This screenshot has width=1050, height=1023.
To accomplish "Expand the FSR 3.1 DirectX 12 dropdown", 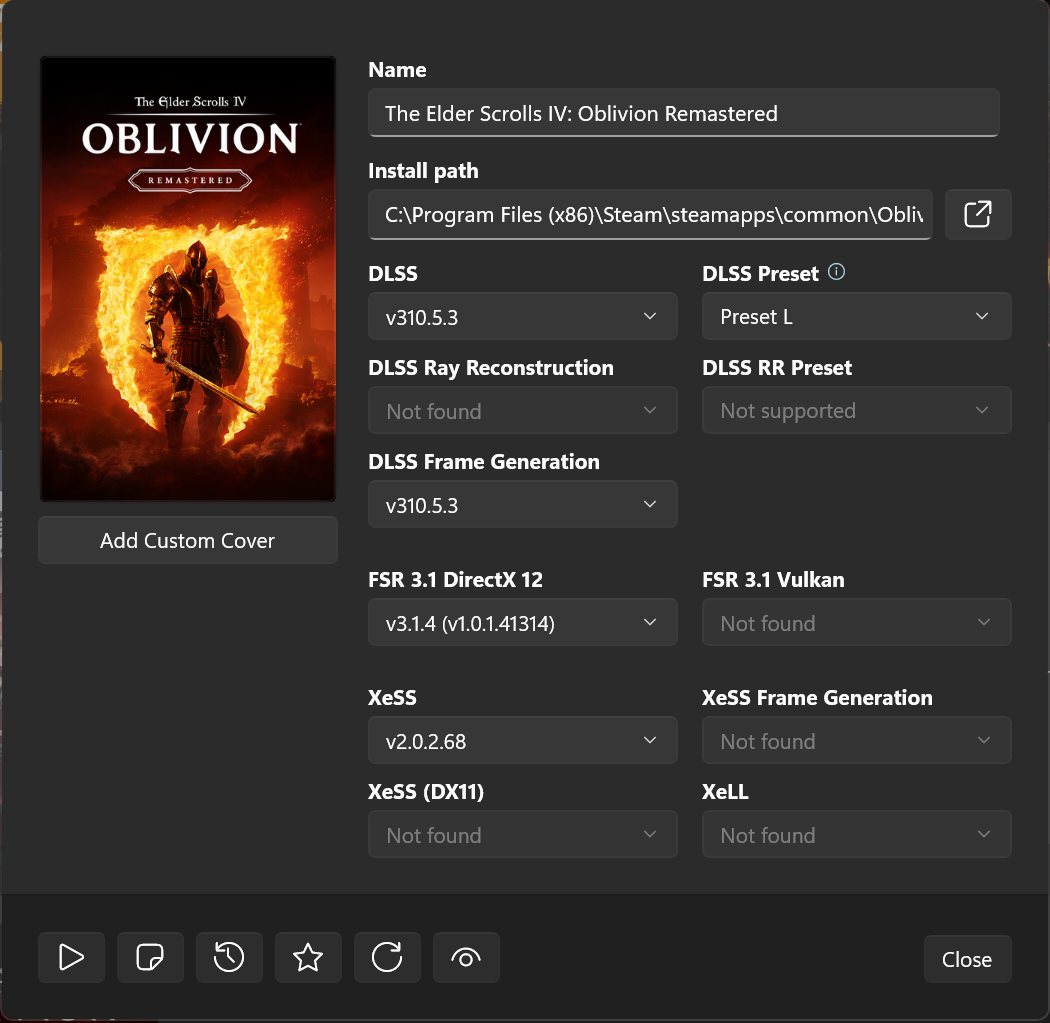I will [522, 623].
